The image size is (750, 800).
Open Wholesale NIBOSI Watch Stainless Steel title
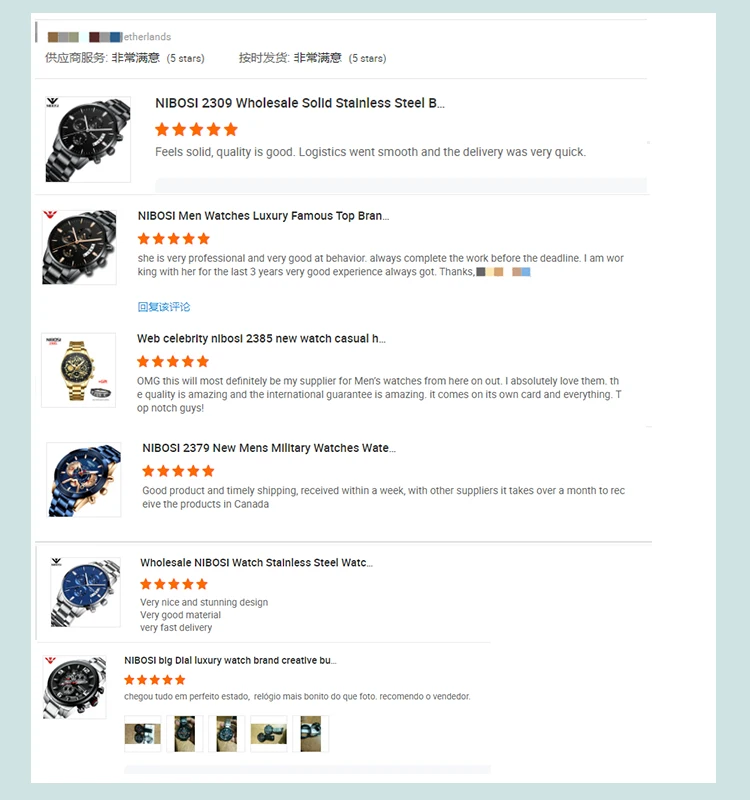[x=257, y=563]
